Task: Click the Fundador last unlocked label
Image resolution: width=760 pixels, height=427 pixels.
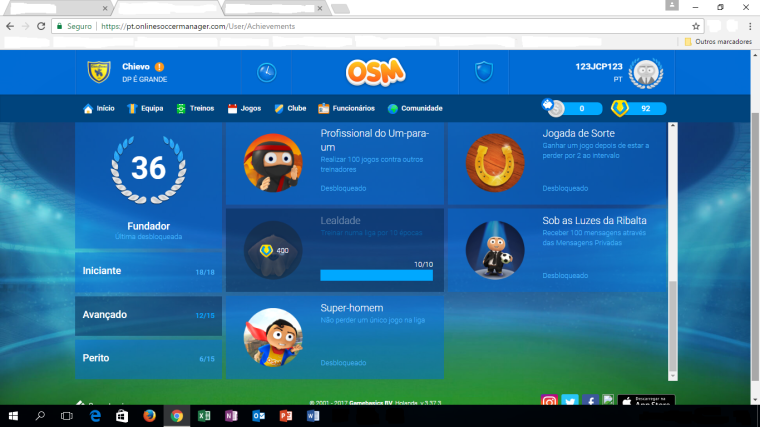Action: click(x=148, y=231)
